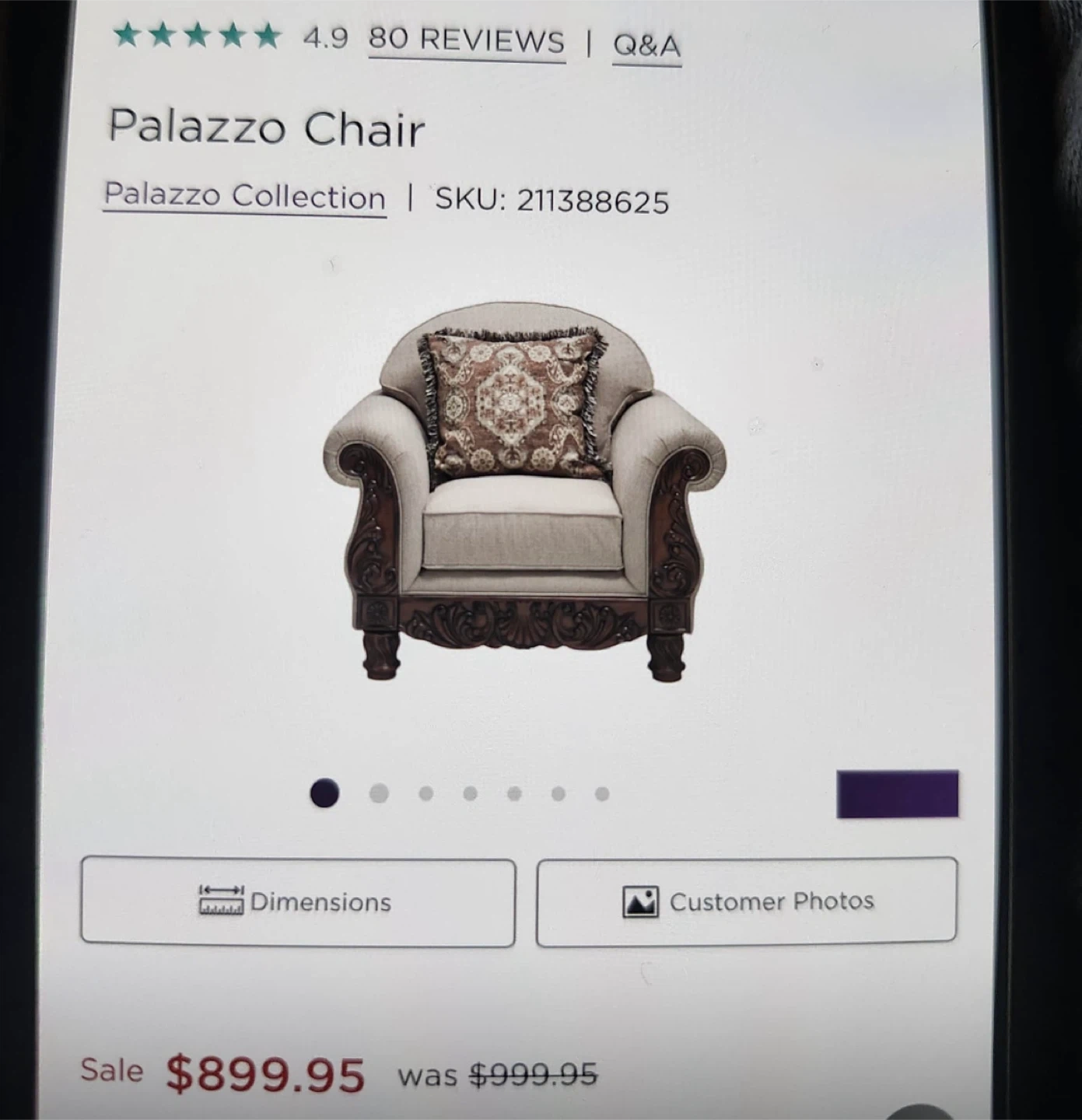1082x1120 pixels.
Task: Click the picture icon in Customer Photos
Action: 641,901
